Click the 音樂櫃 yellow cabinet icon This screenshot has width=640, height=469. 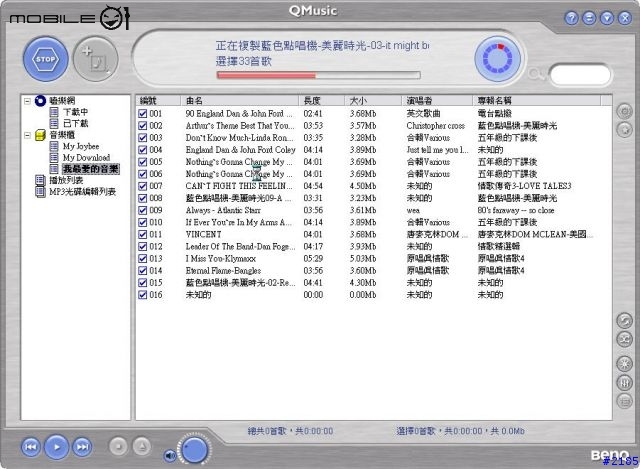point(40,135)
